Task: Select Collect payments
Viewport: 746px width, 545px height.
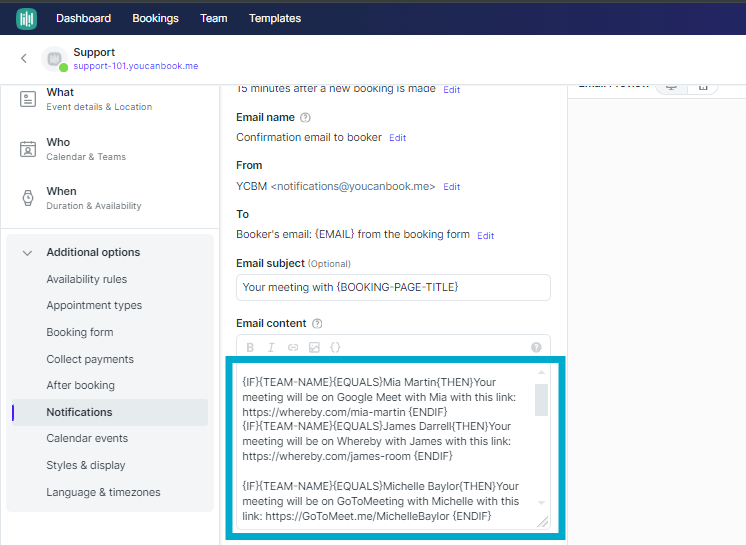Action: point(90,359)
